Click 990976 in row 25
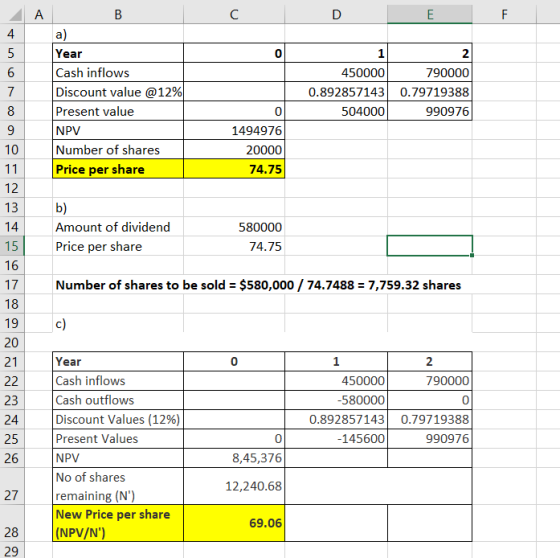The height and width of the screenshot is (558, 560). tap(430, 439)
